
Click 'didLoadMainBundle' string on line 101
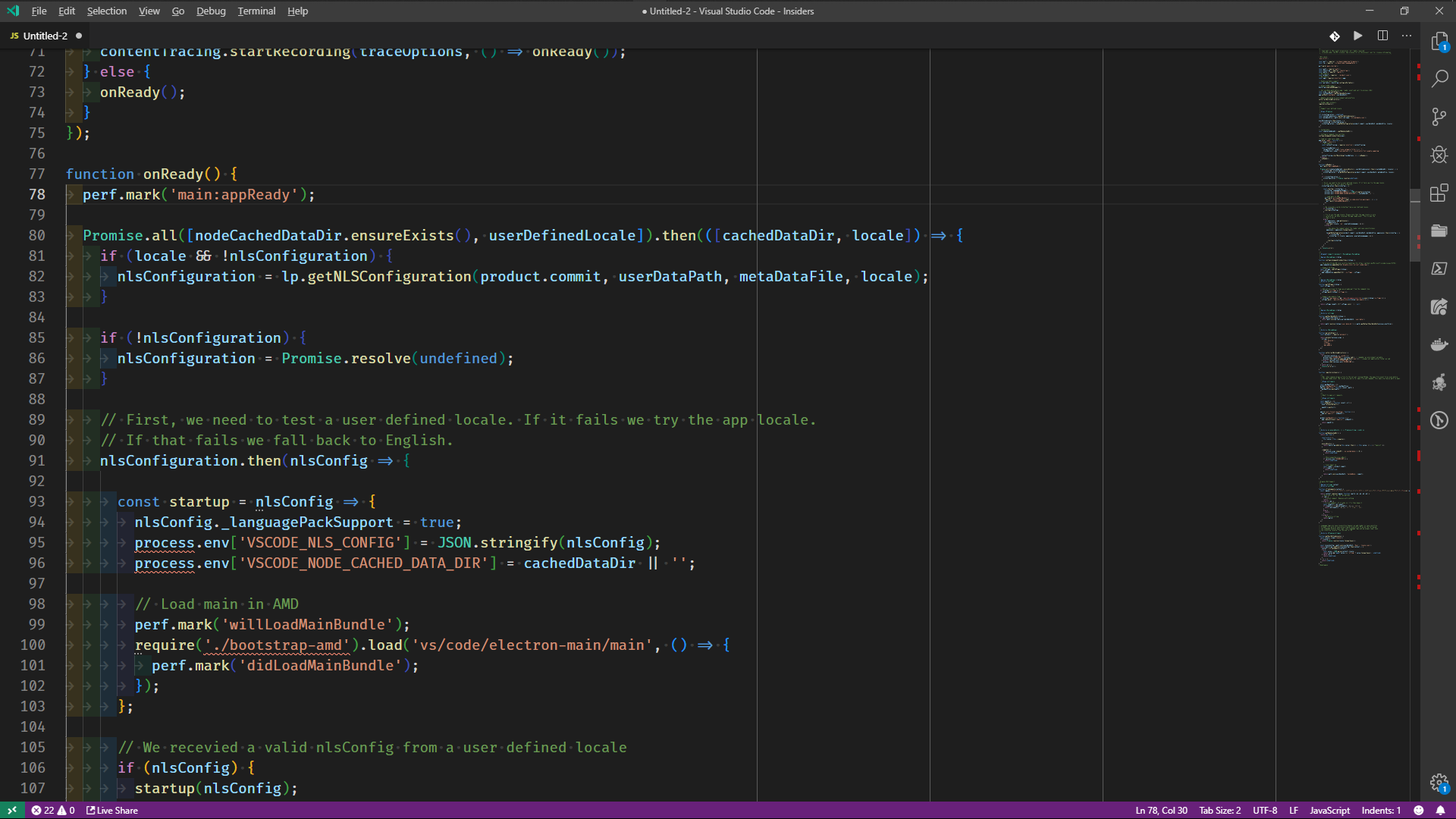click(320, 665)
